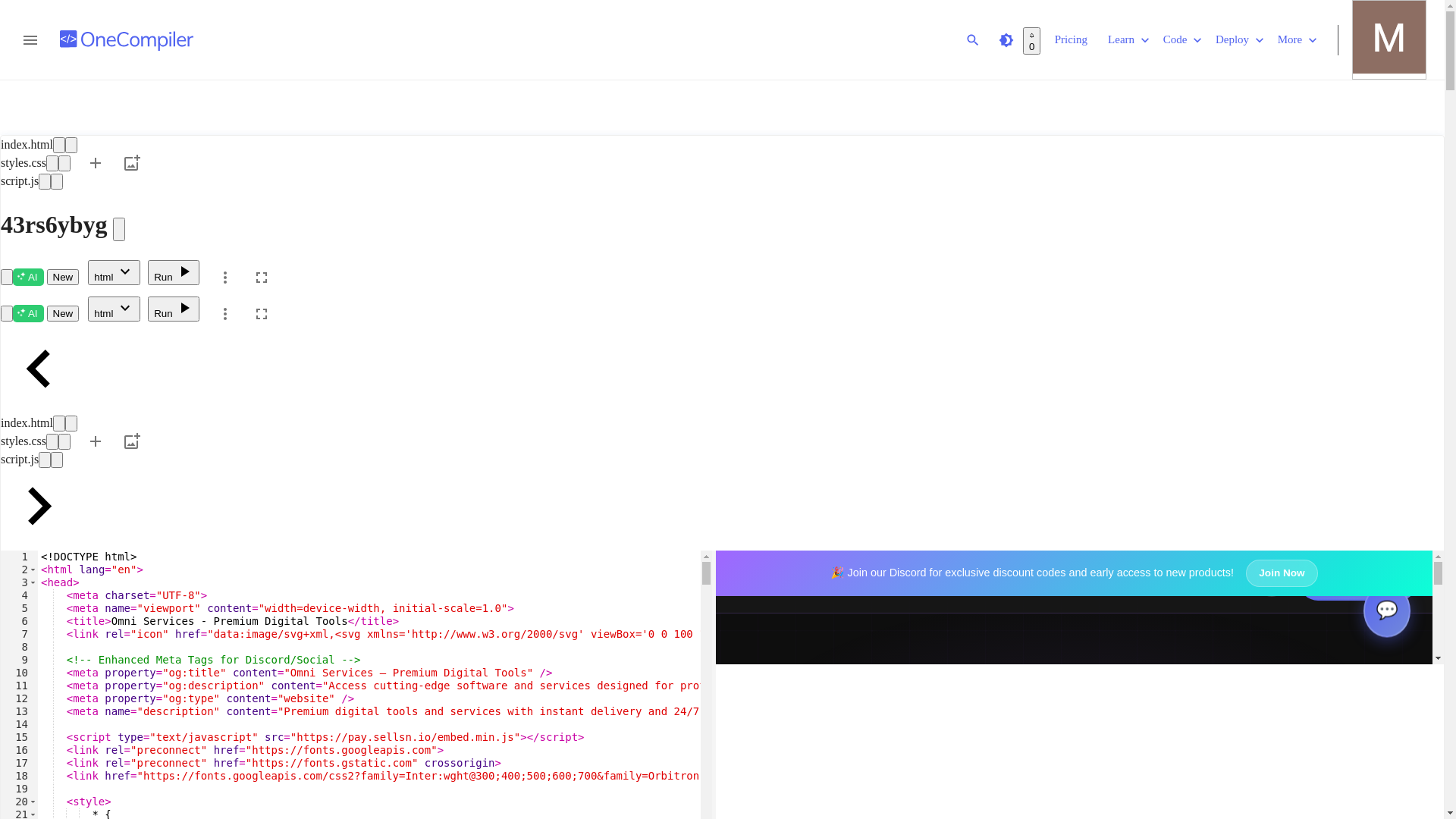Image resolution: width=1456 pixels, height=819 pixels.
Task: Expand the Code menu
Action: pyautogui.click(x=1182, y=39)
